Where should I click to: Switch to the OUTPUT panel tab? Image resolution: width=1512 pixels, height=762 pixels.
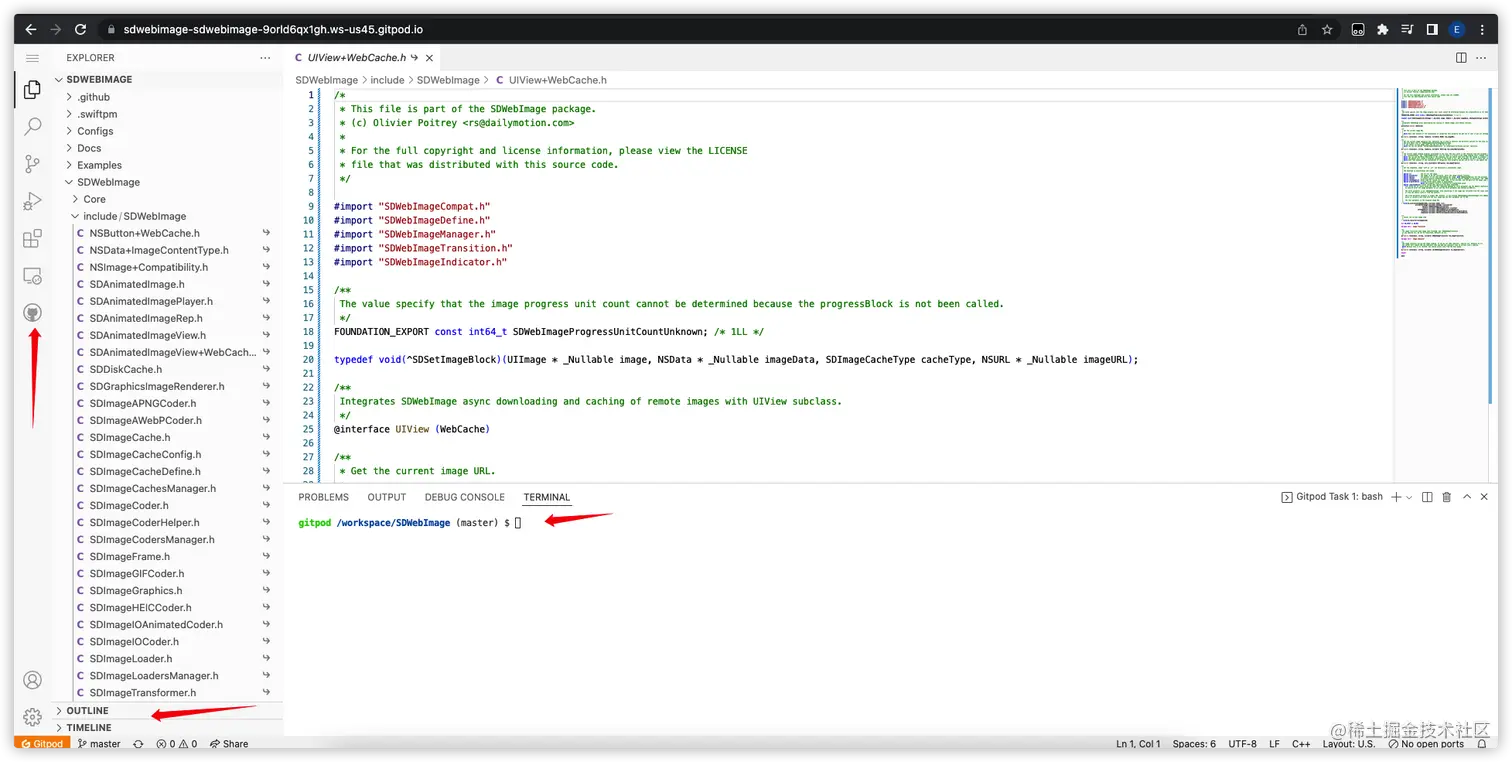pos(387,497)
